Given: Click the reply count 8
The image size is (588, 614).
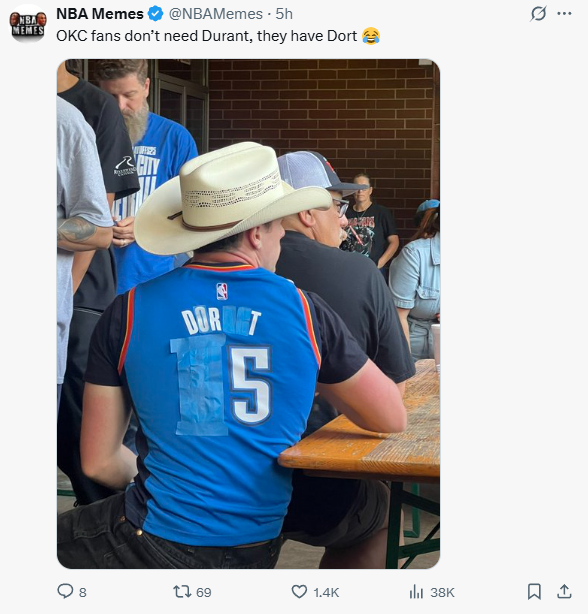Looking at the screenshot, I should pyautogui.click(x=83, y=592).
